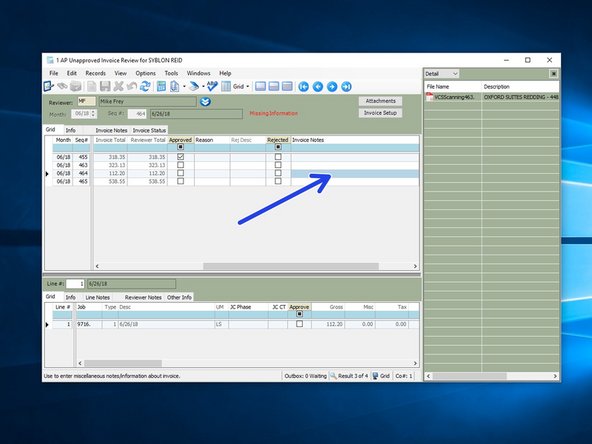The height and width of the screenshot is (444, 592).
Task: Click the blue double-chevron reviewer icon
Action: [x=205, y=102]
